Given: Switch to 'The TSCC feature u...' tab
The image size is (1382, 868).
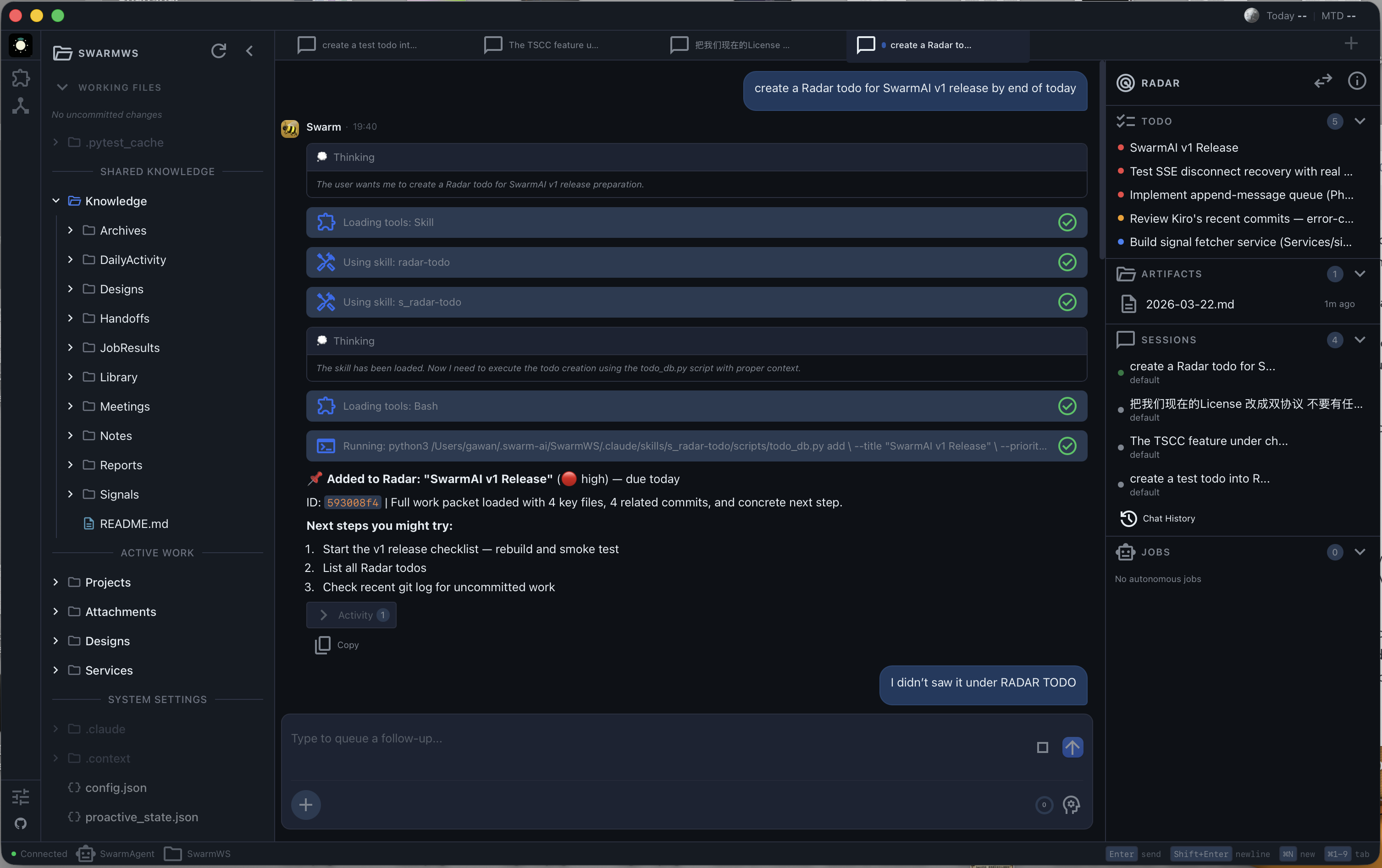Looking at the screenshot, I should pos(553,45).
